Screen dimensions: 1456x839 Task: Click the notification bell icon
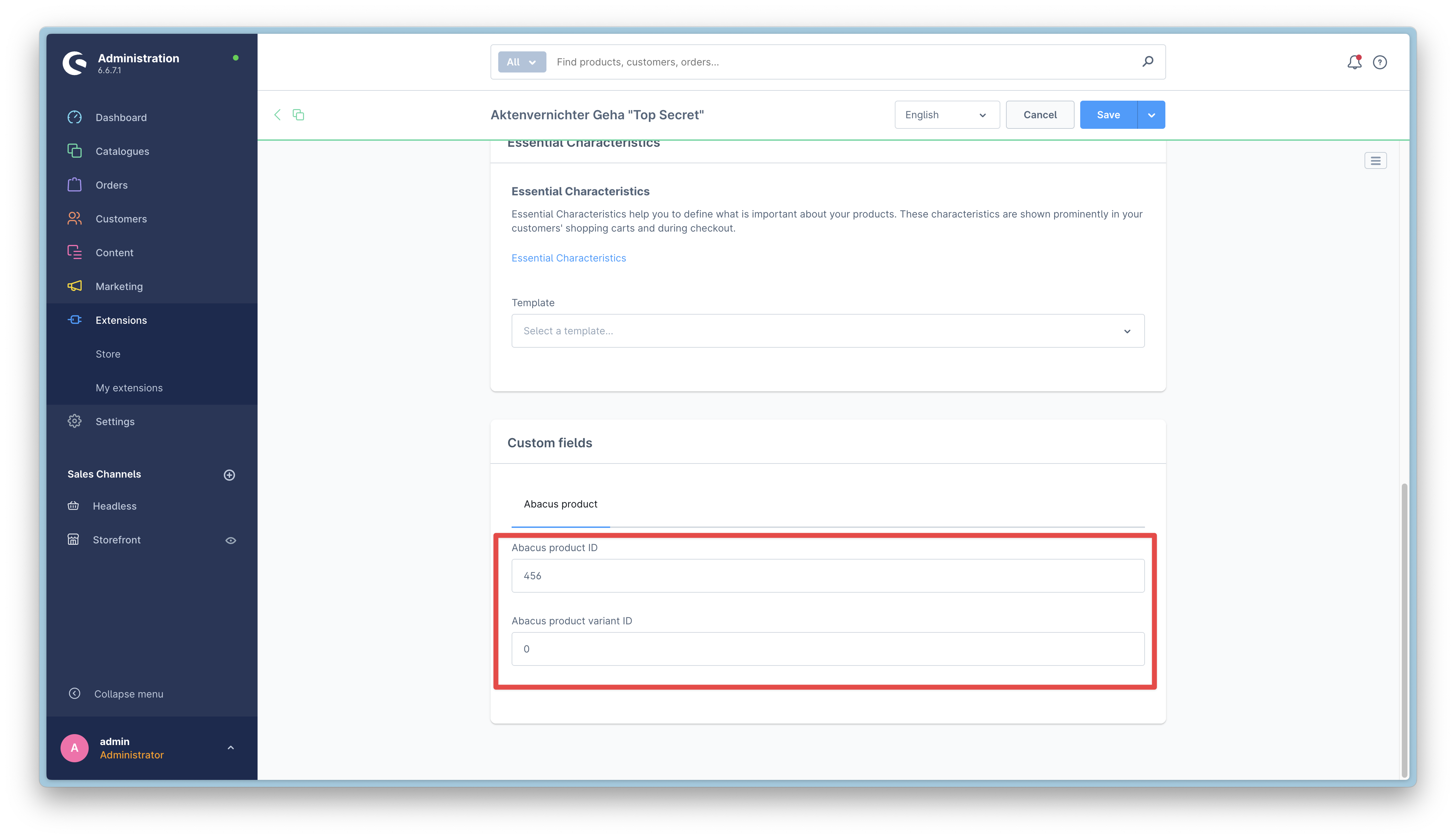tap(1355, 62)
